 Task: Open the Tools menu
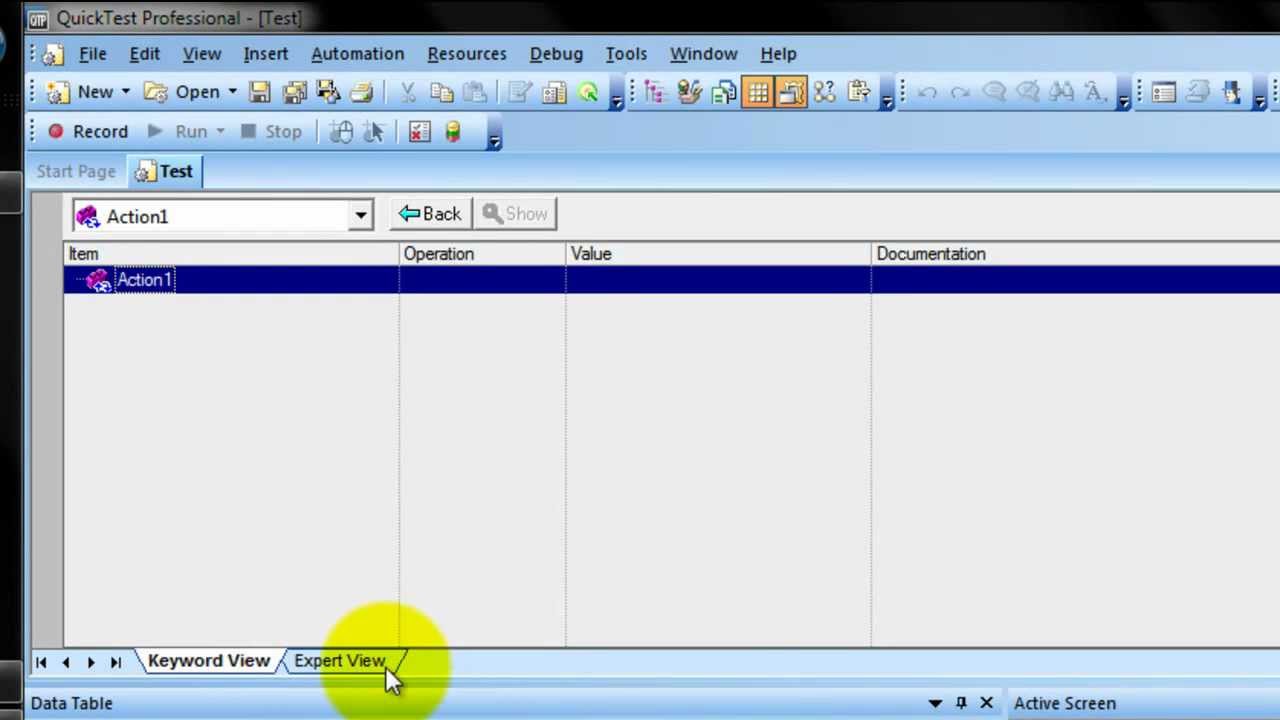coord(626,54)
